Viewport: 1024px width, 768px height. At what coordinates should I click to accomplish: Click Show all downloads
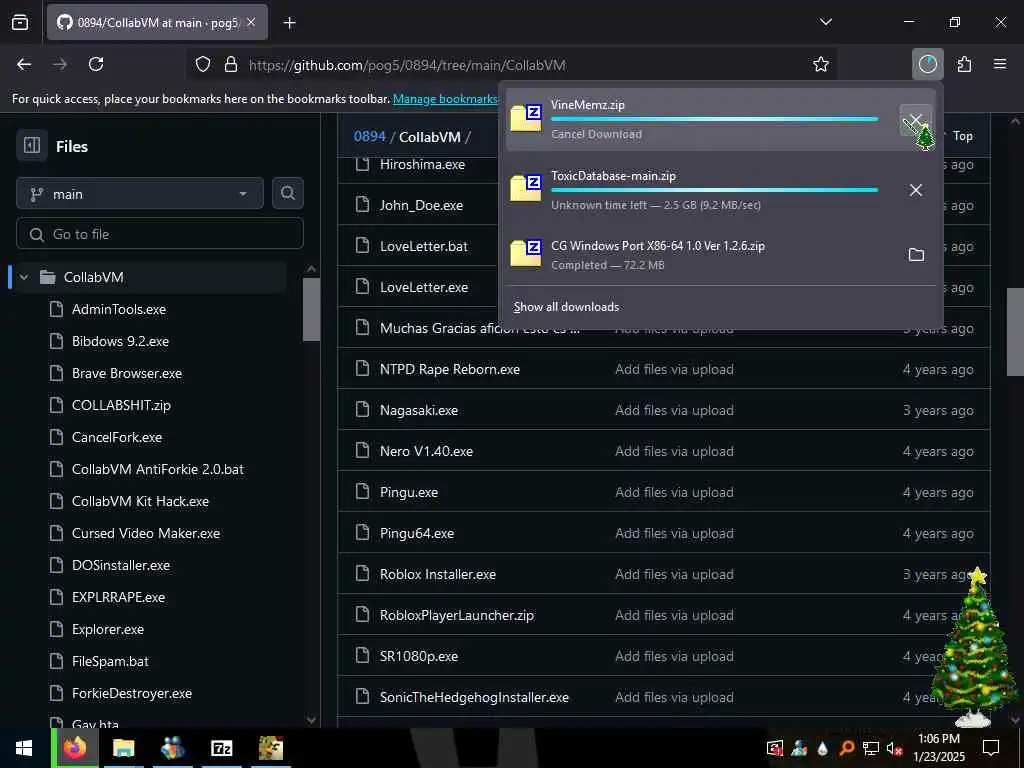pos(566,307)
